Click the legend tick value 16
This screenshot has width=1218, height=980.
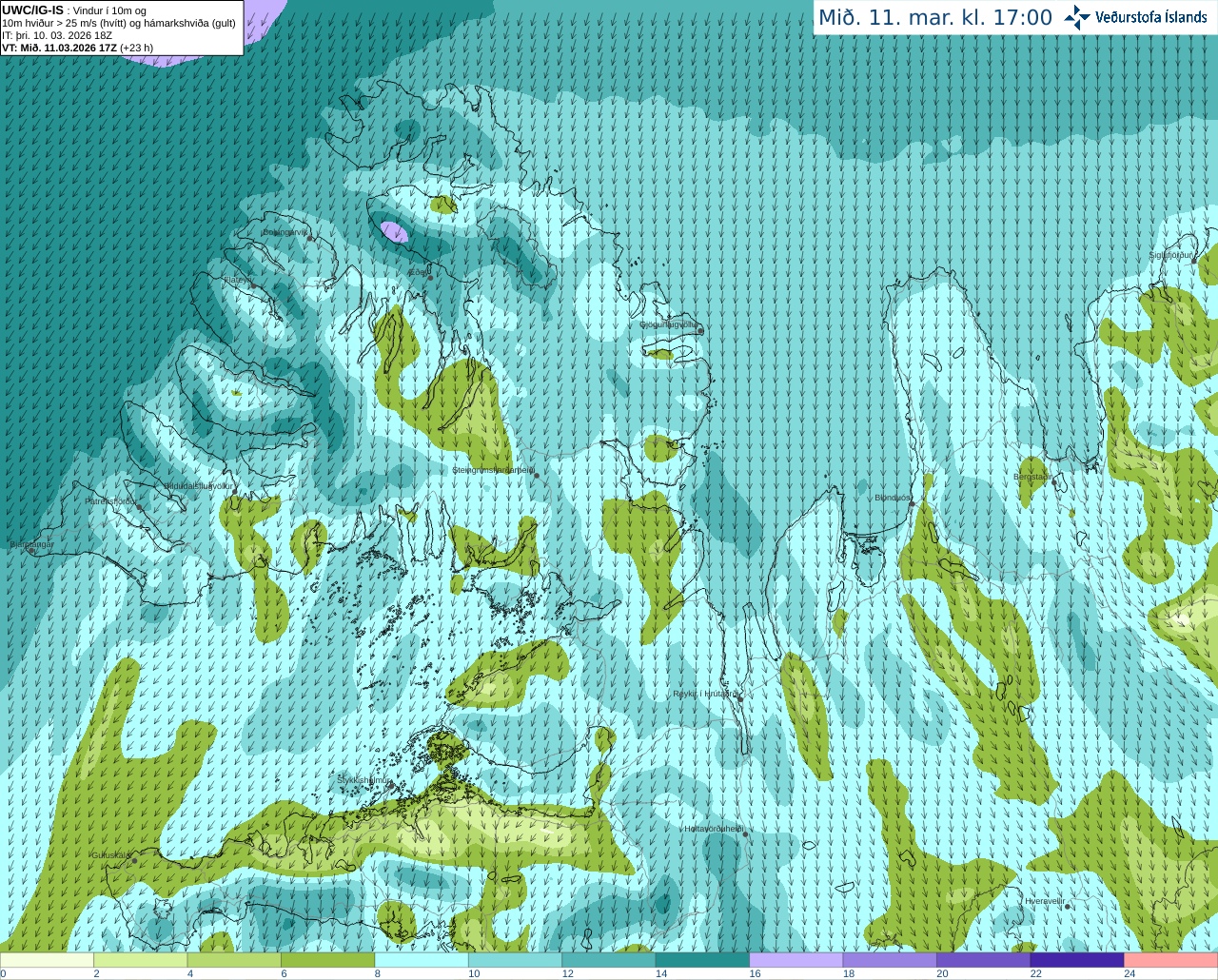click(755, 973)
